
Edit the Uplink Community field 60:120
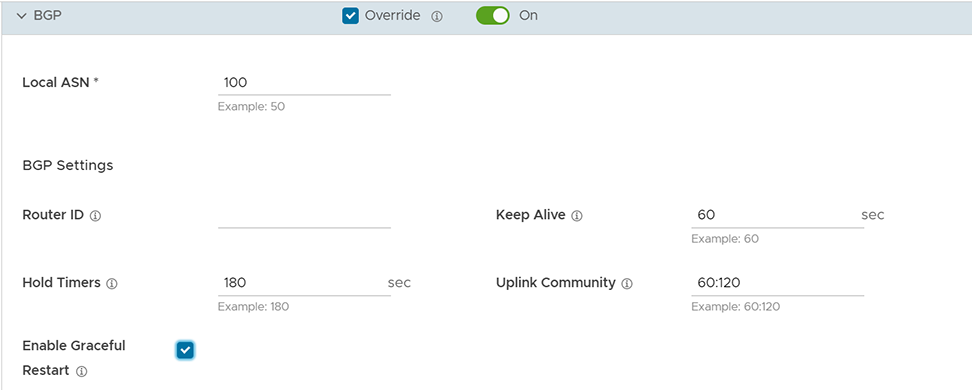(777, 283)
